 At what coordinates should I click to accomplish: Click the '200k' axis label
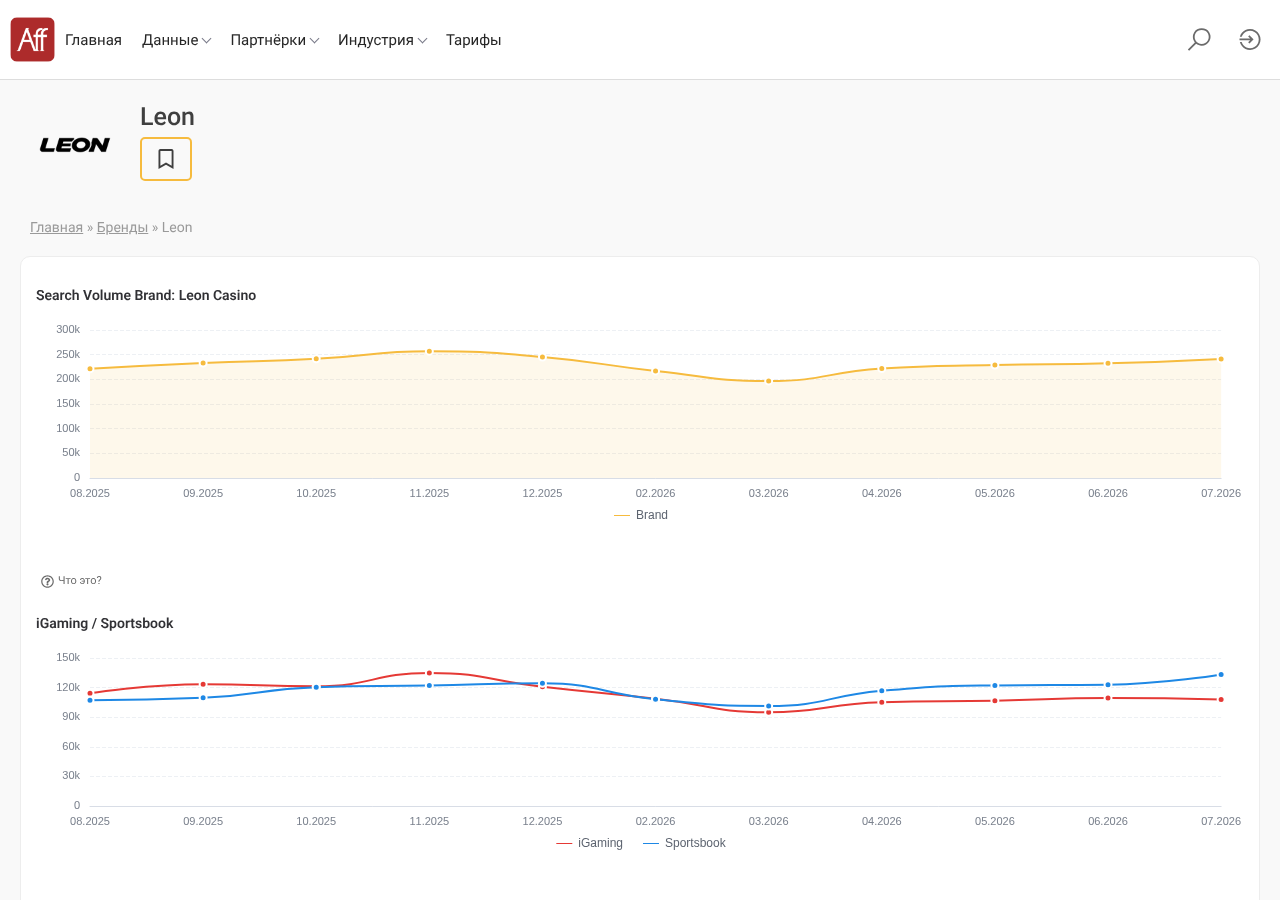[x=68, y=378]
